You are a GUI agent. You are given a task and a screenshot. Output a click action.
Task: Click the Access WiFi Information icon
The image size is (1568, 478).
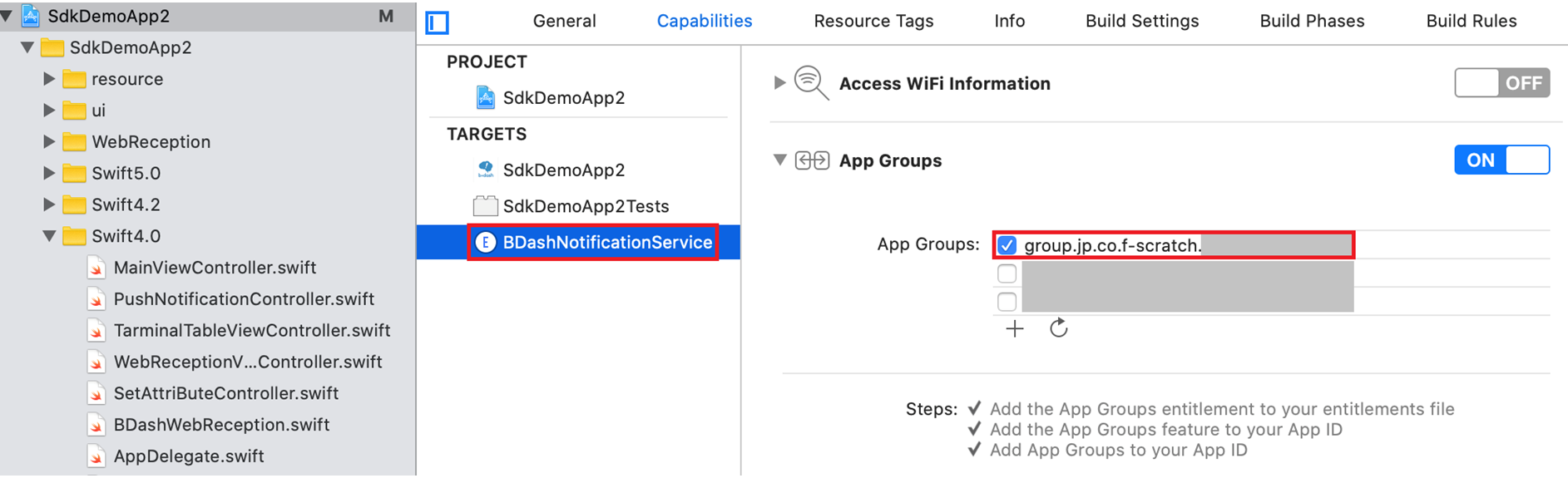pos(811,83)
